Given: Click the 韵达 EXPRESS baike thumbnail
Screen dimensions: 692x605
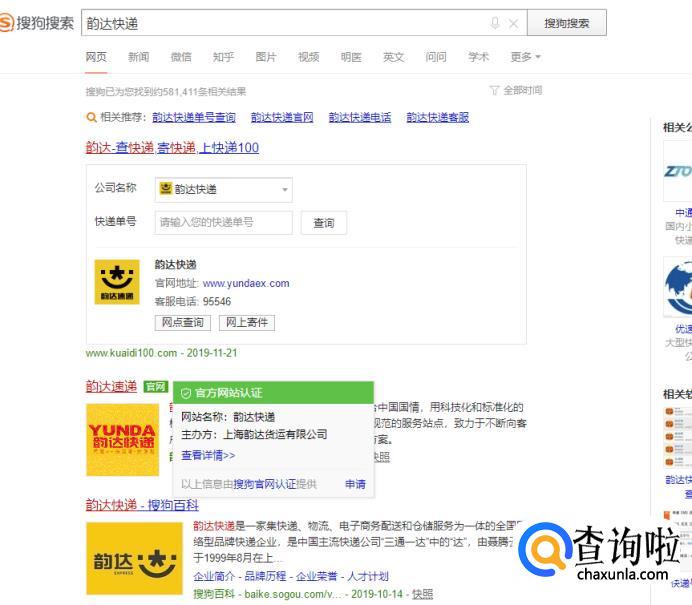Looking at the screenshot, I should (x=134, y=558).
